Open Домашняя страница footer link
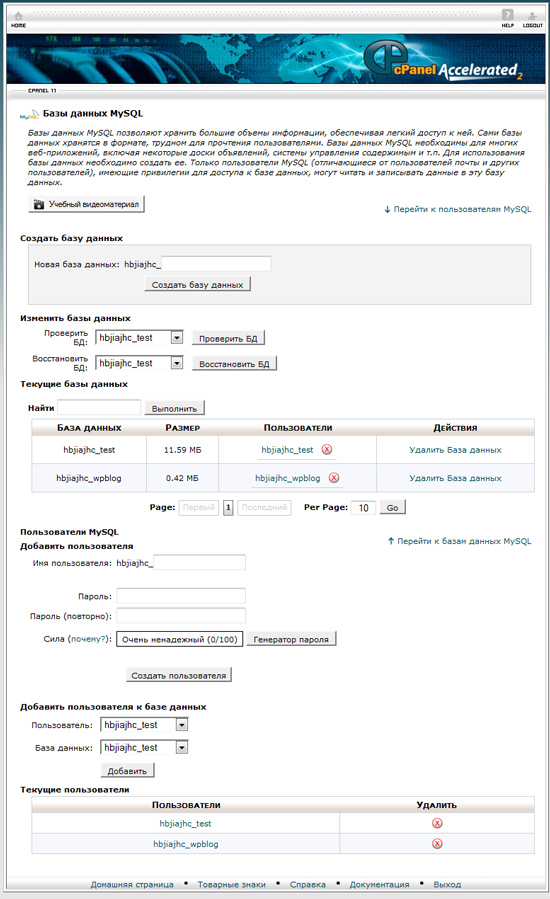Viewport: 550px width, 899px height. tap(132, 884)
